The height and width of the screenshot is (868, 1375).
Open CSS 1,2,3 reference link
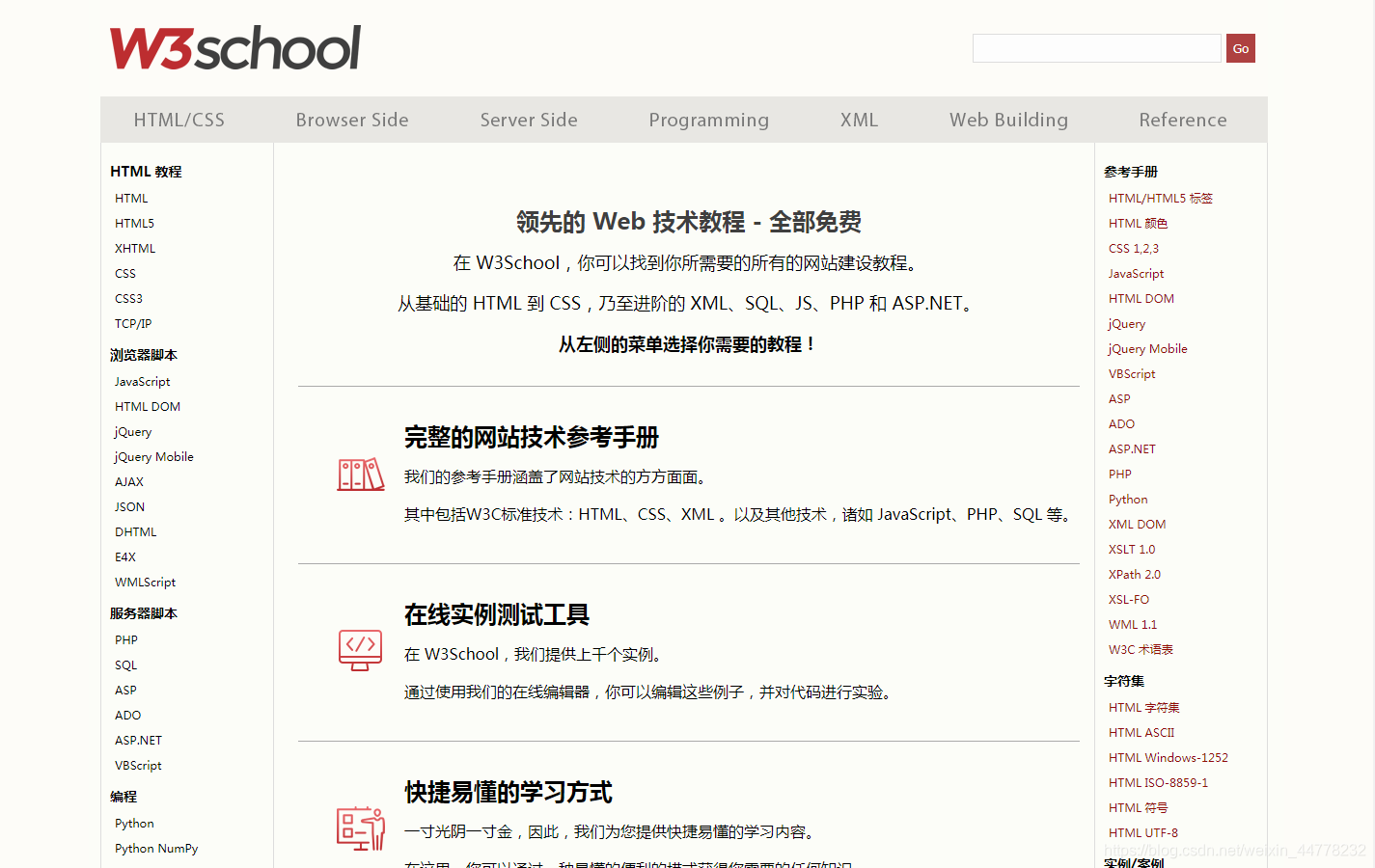pos(1134,248)
